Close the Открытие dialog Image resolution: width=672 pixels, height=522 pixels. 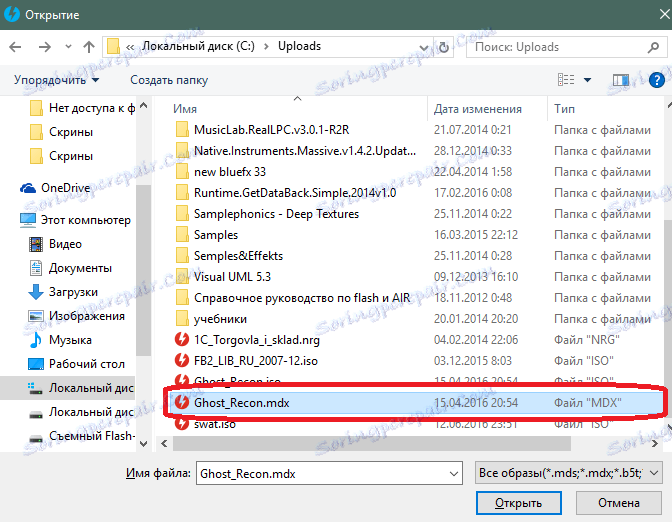[x=664, y=15]
